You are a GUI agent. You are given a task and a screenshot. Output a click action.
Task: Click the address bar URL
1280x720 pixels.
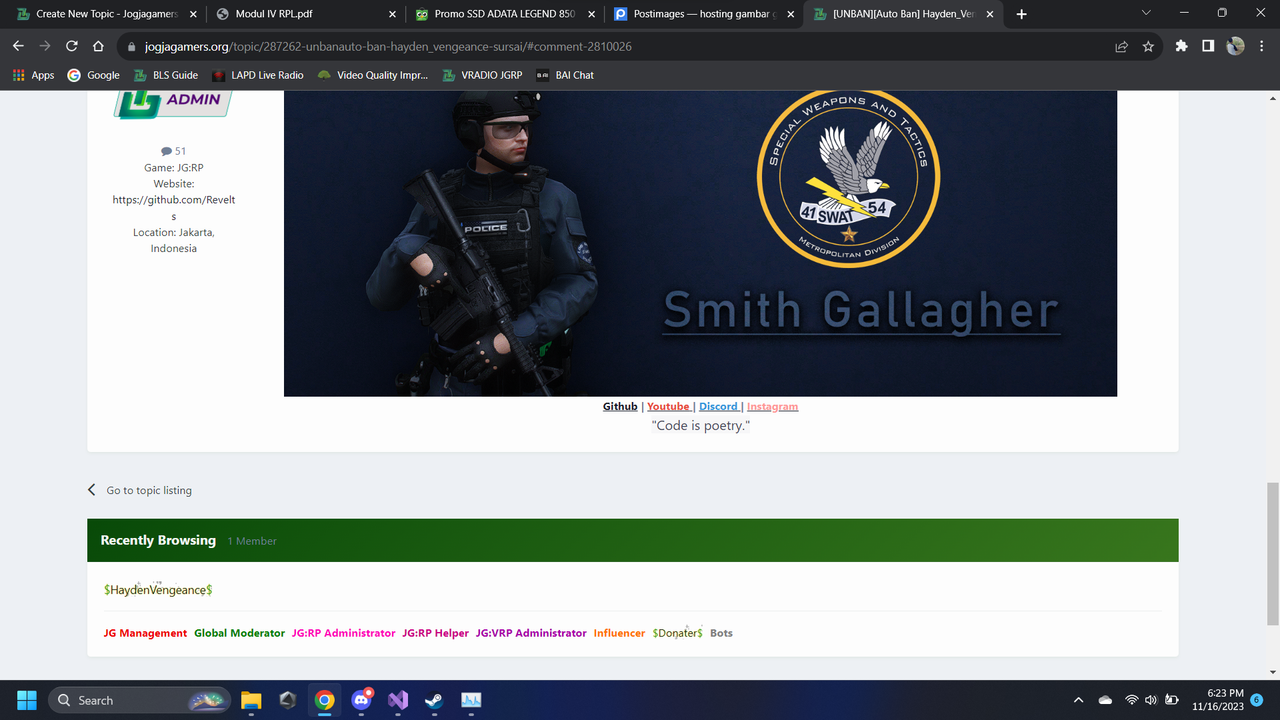(389, 47)
